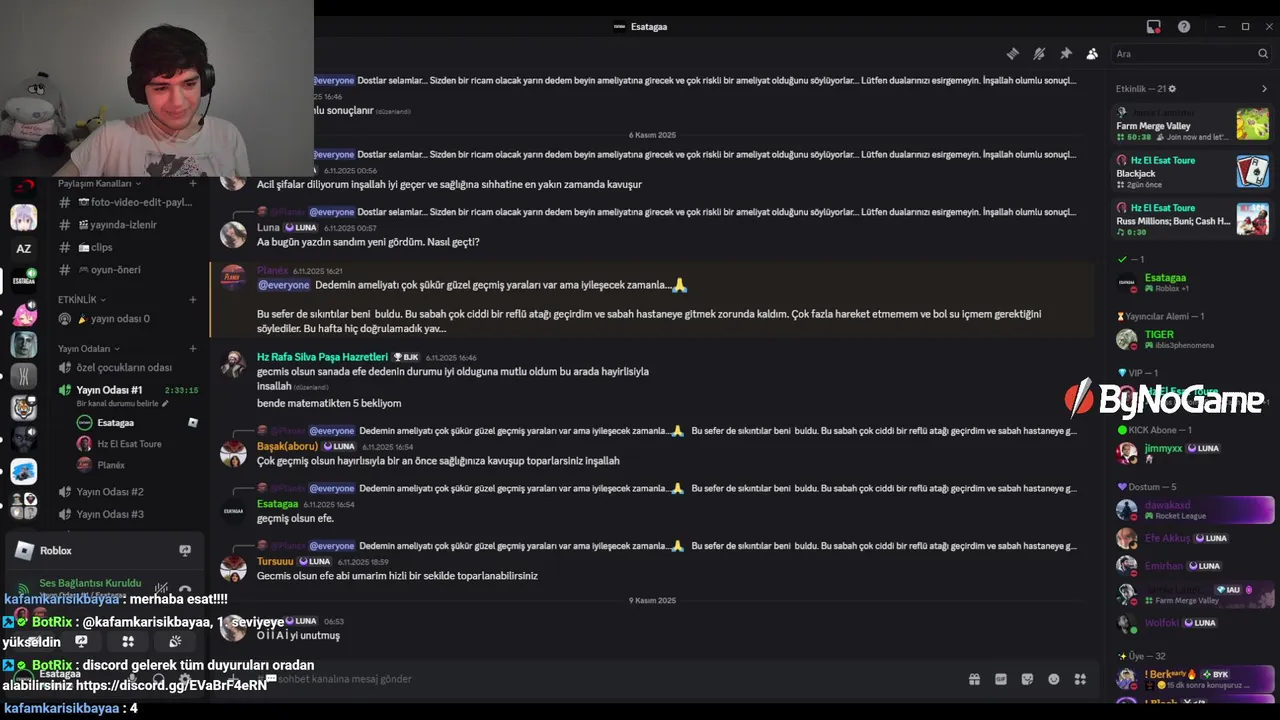This screenshot has height=720, width=1280.
Task: Open the Threads icon in channel header
Action: 1012,54
